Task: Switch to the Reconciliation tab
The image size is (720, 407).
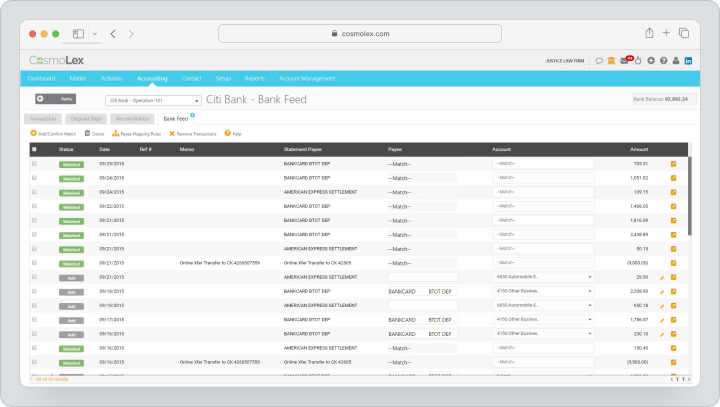Action: [132, 119]
